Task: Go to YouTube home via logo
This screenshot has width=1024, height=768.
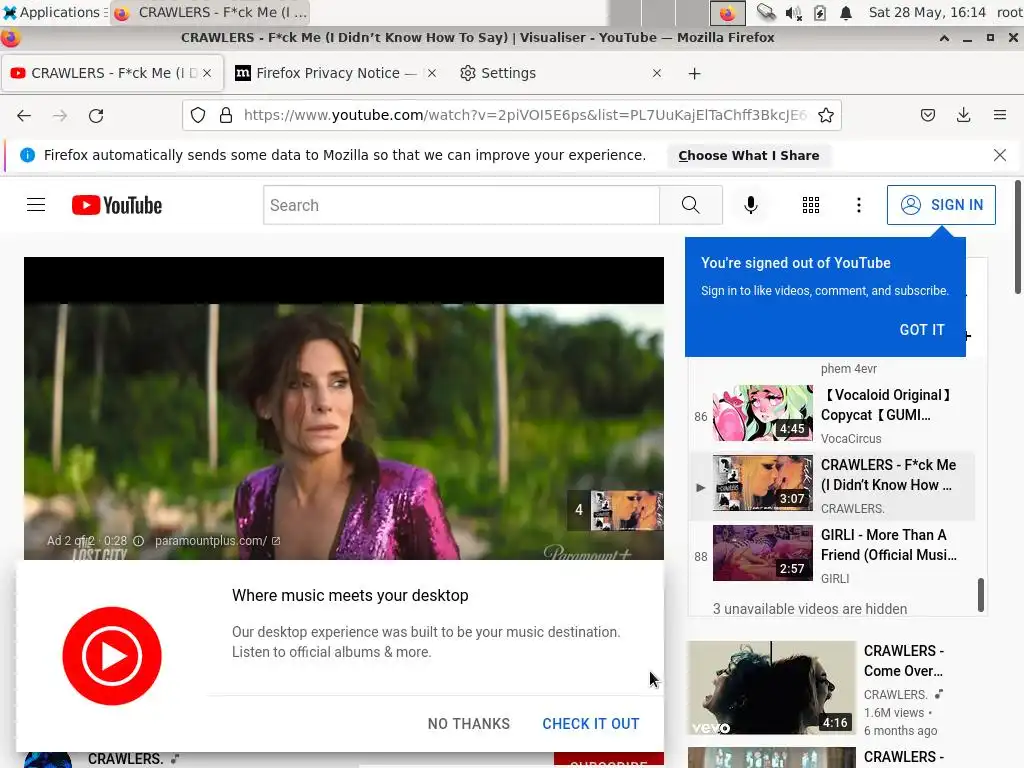Action: [x=117, y=205]
